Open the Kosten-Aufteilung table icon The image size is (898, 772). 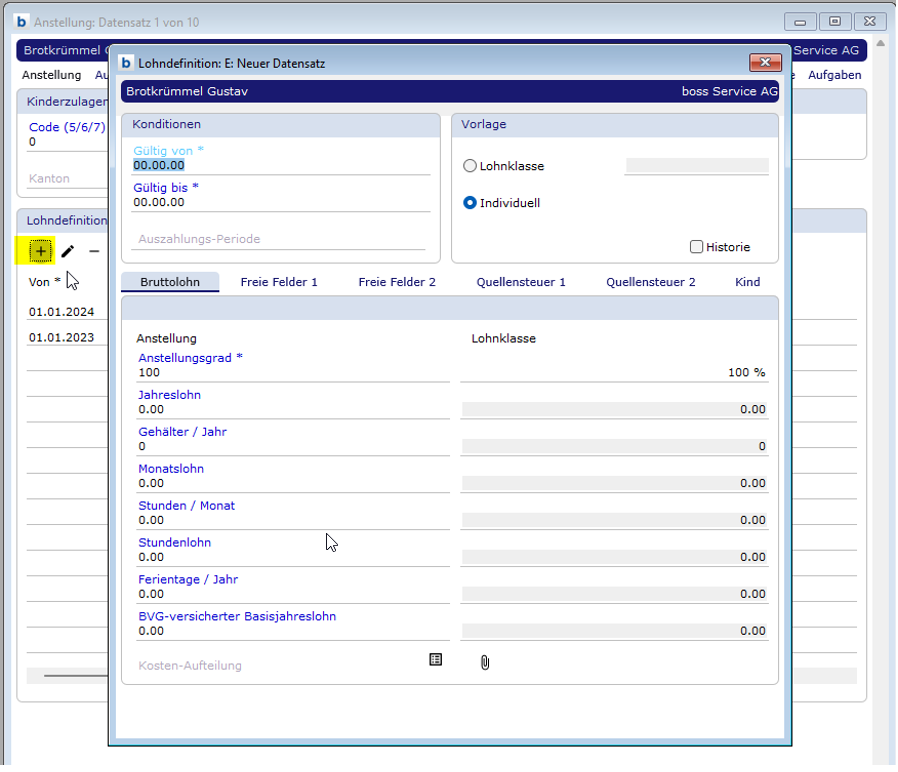click(x=435, y=660)
